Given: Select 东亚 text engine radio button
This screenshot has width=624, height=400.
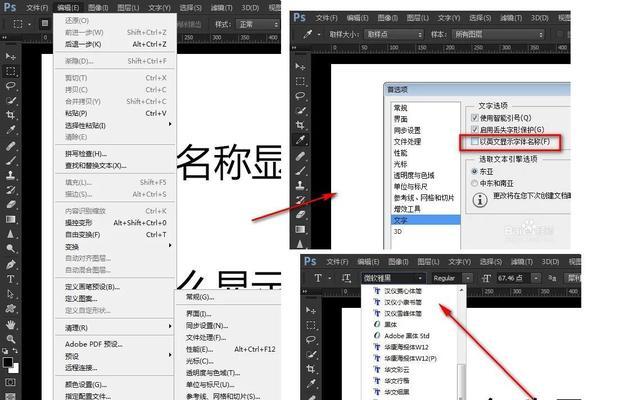Looking at the screenshot, I should pos(474,172).
